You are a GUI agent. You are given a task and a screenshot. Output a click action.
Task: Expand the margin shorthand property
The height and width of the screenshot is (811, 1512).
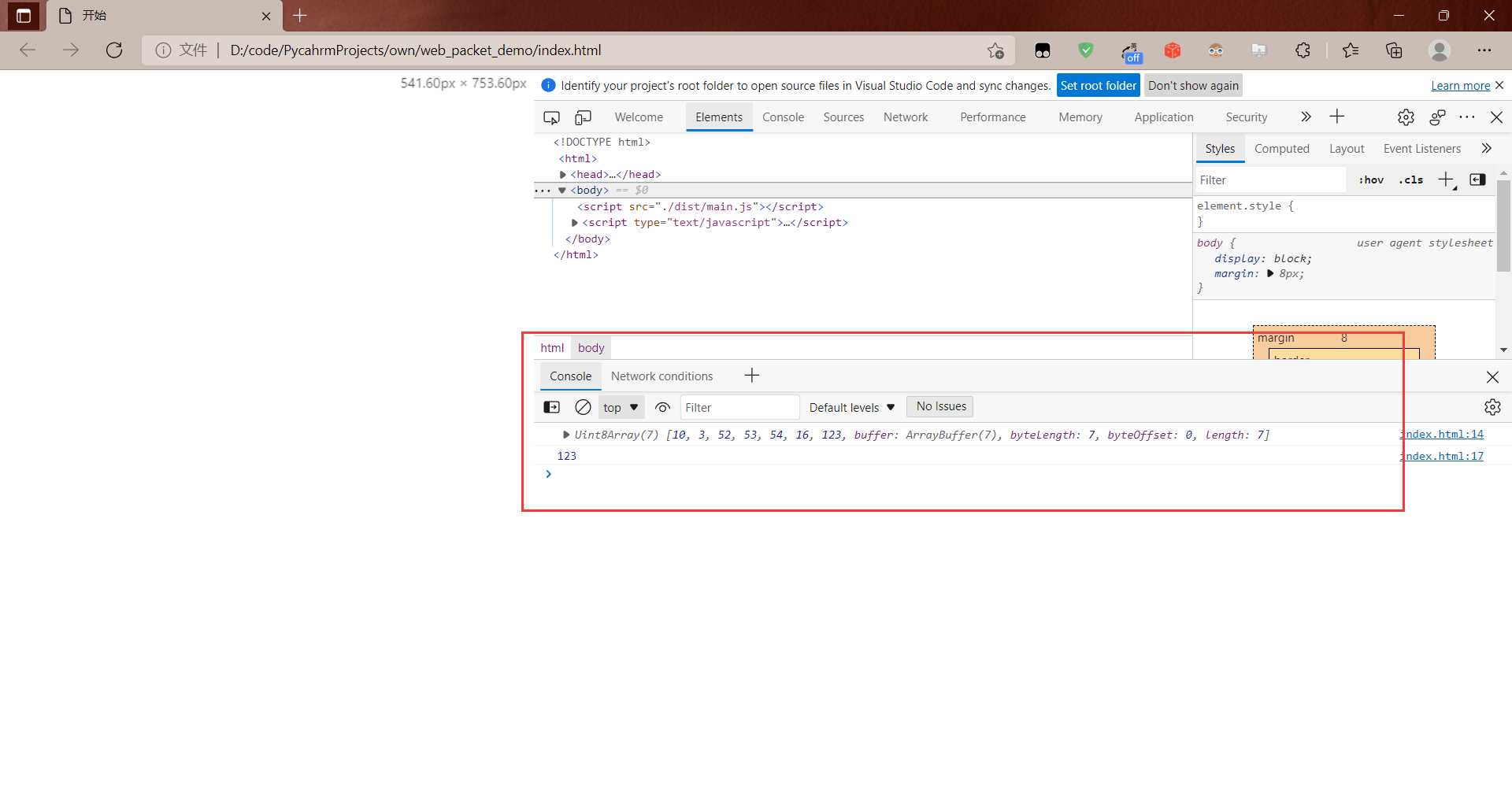[x=1270, y=274]
